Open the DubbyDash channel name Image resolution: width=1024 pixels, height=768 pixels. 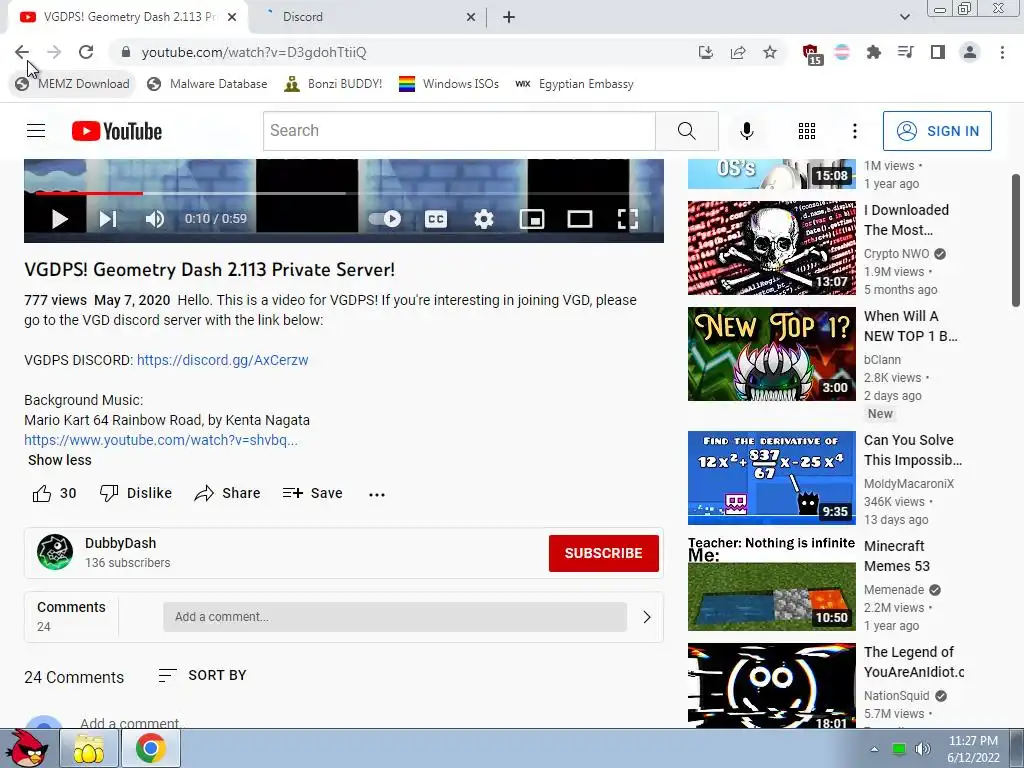(x=120, y=543)
